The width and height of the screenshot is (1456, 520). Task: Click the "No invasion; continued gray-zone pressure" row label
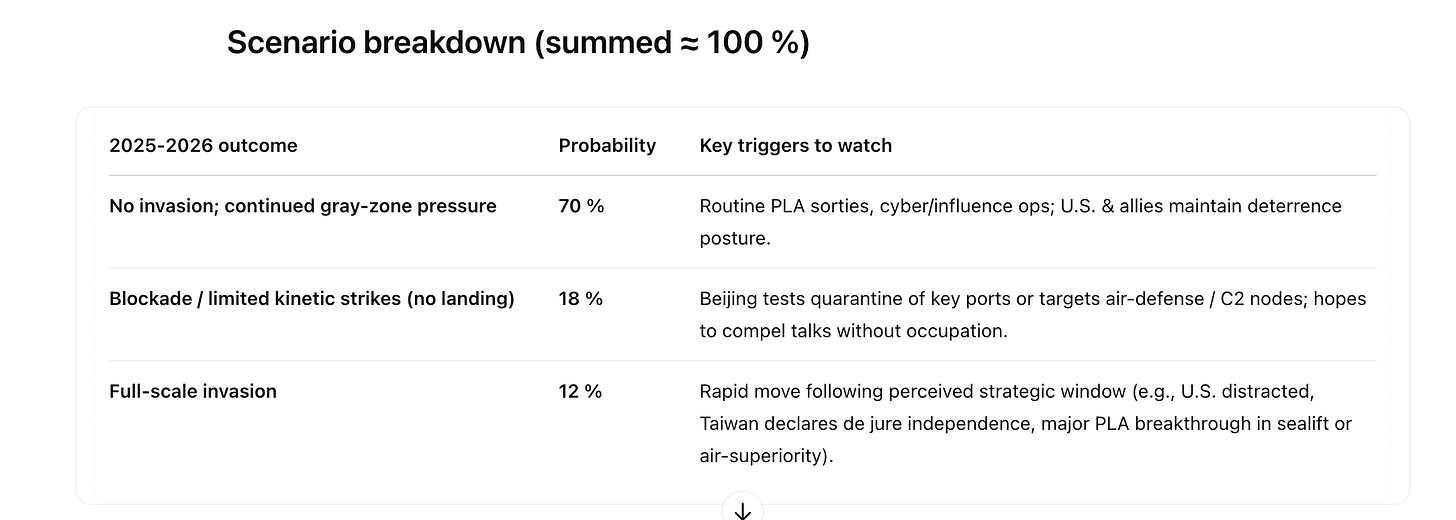[x=302, y=207]
